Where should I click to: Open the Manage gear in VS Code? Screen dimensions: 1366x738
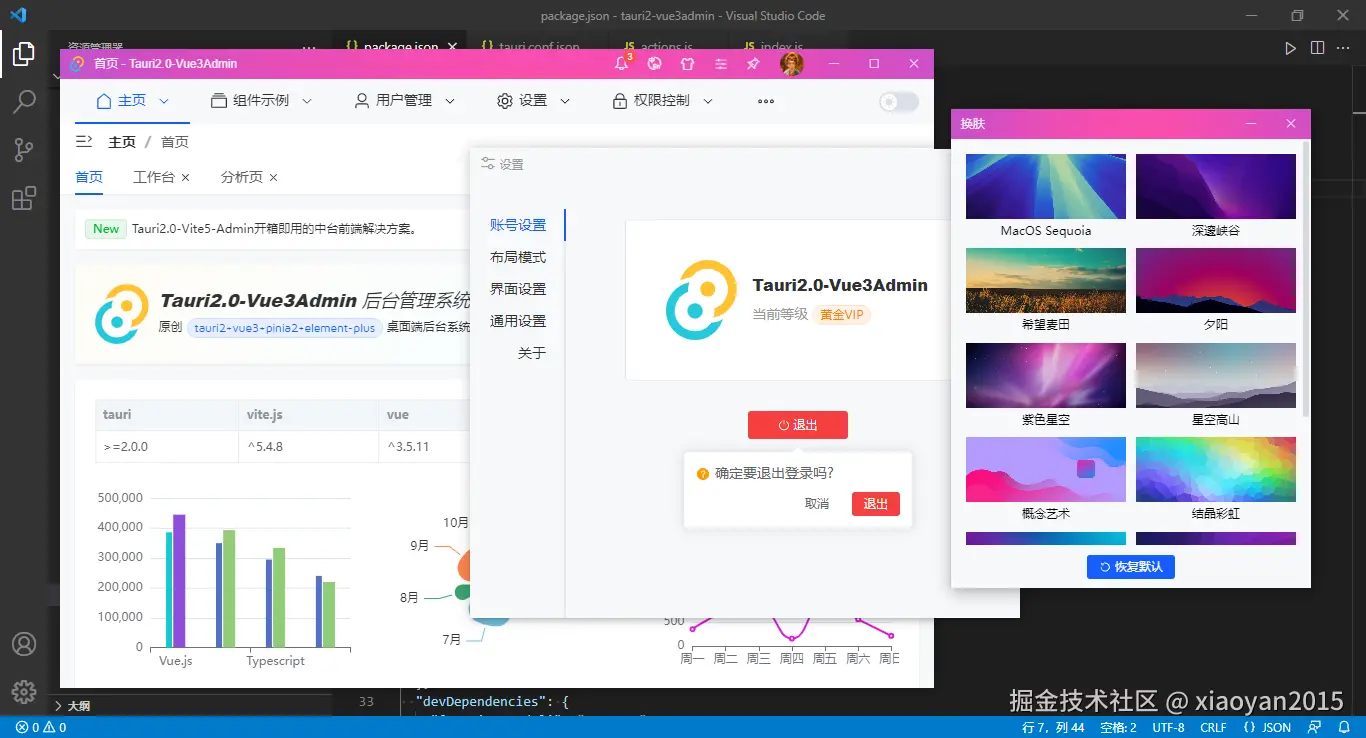[24, 692]
